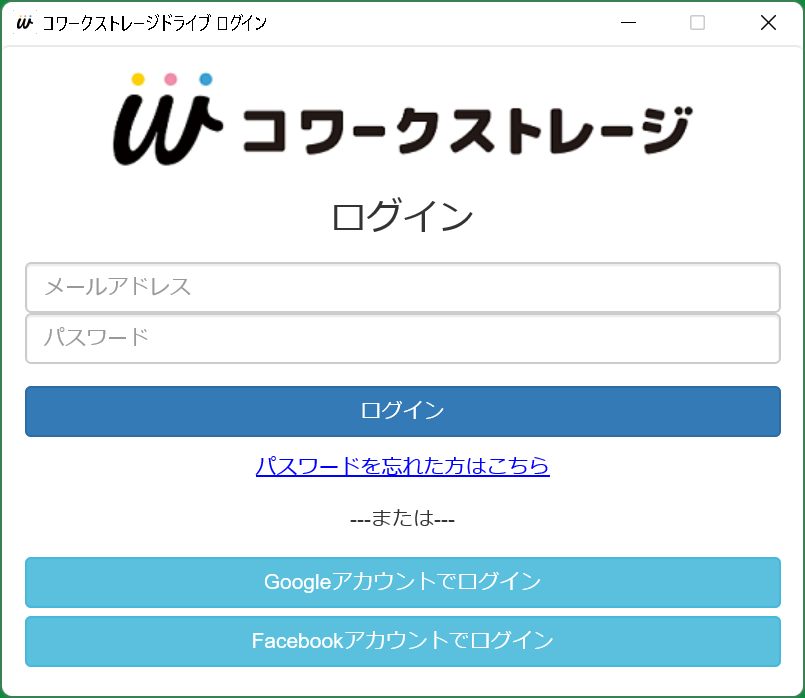Click the ---または--- divider text
This screenshot has height=698, width=805.
[x=402, y=519]
